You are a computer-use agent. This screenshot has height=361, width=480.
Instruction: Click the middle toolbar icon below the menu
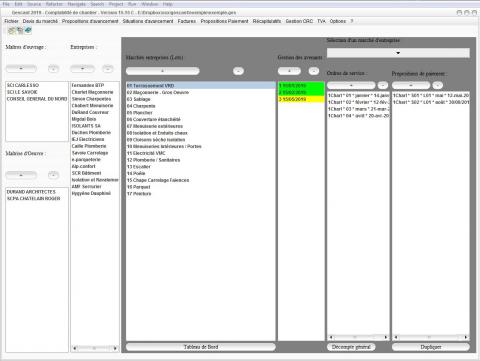pos(20,30)
